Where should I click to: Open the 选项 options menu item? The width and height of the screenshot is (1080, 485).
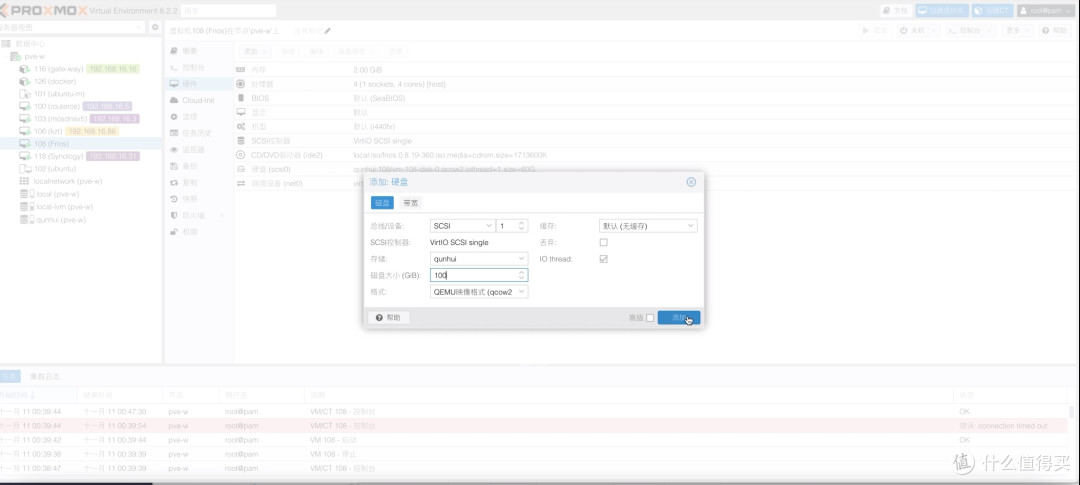click(x=189, y=116)
